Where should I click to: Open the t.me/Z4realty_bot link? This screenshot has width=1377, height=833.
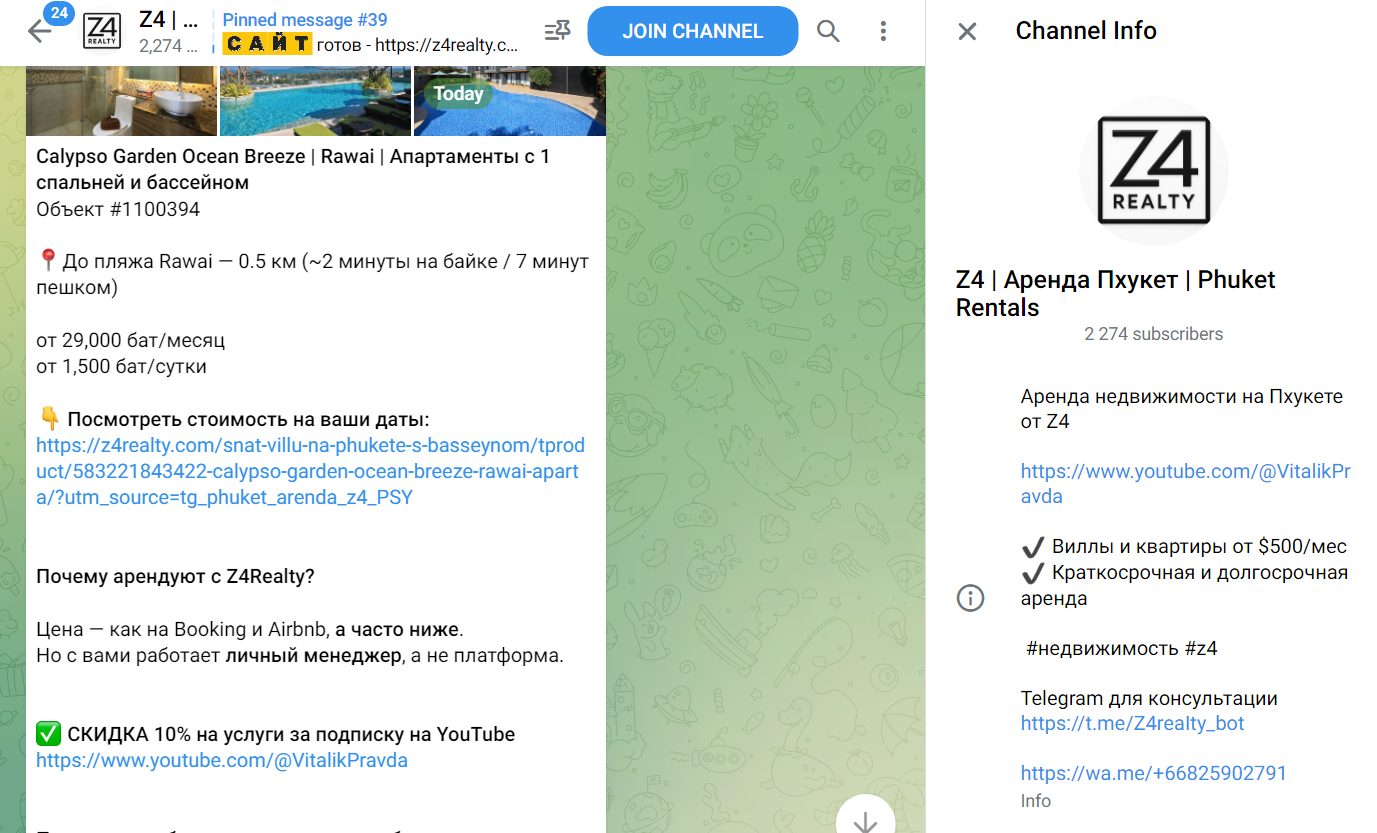1133,723
